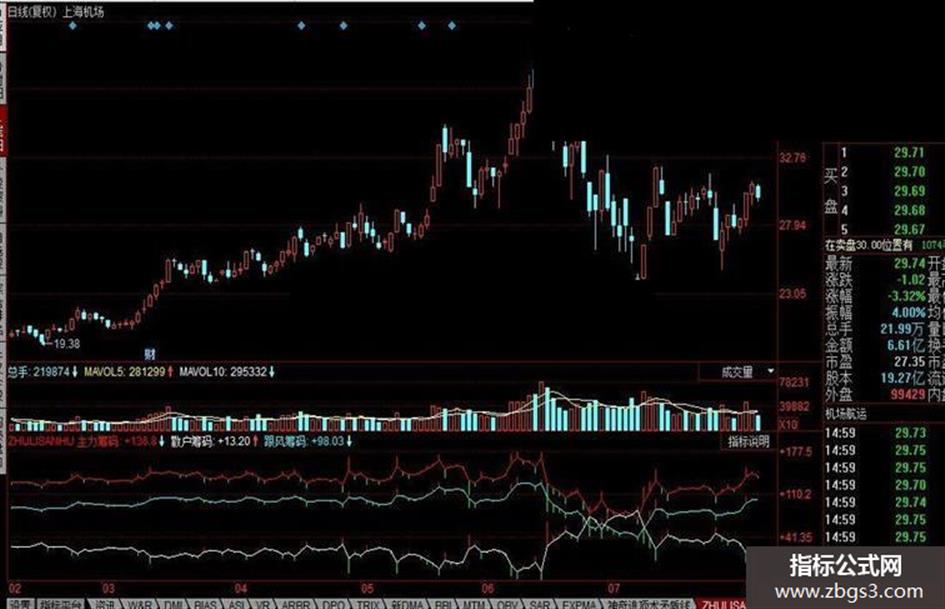The height and width of the screenshot is (609, 945).
Task: Click the 日线(复权) chart title
Action: 32,11
